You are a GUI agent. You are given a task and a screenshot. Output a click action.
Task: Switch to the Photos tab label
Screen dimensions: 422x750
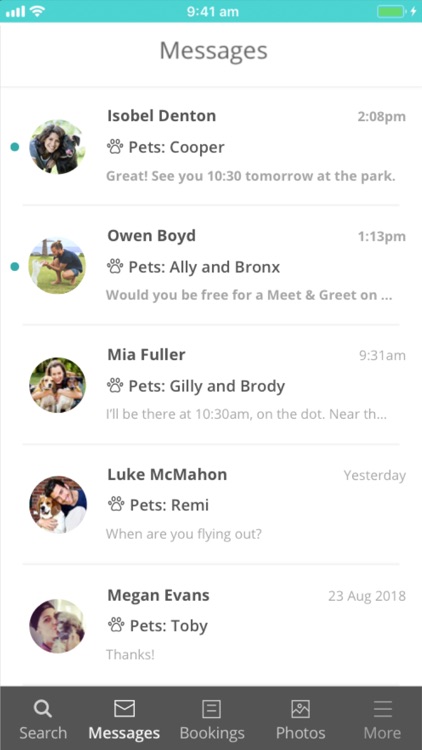(300, 733)
